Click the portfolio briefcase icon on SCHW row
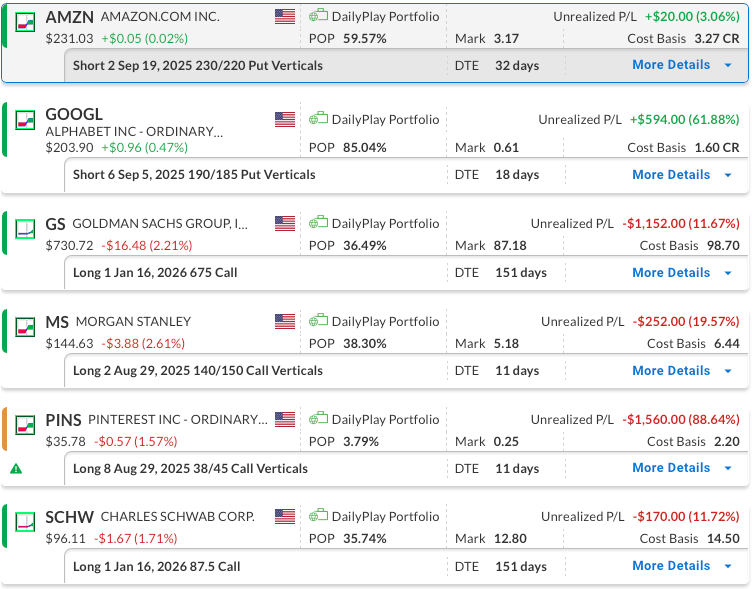 [318, 515]
